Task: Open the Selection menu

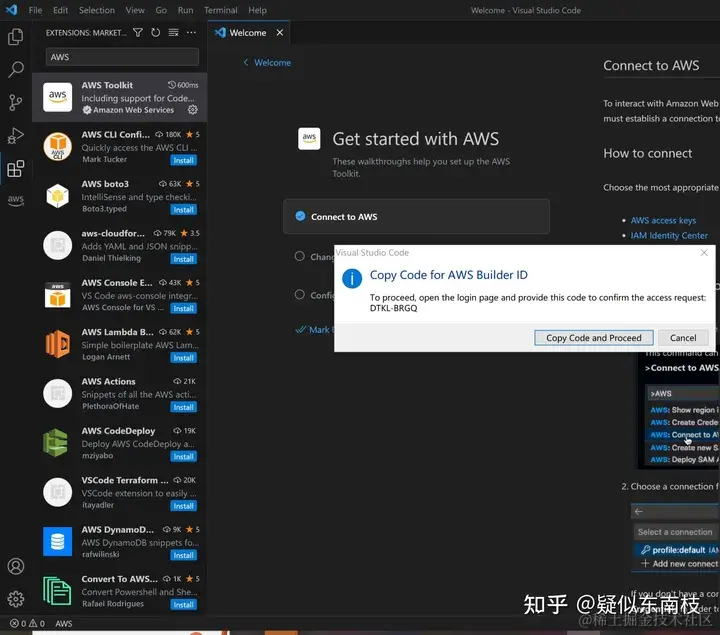Action: pyautogui.click(x=96, y=10)
